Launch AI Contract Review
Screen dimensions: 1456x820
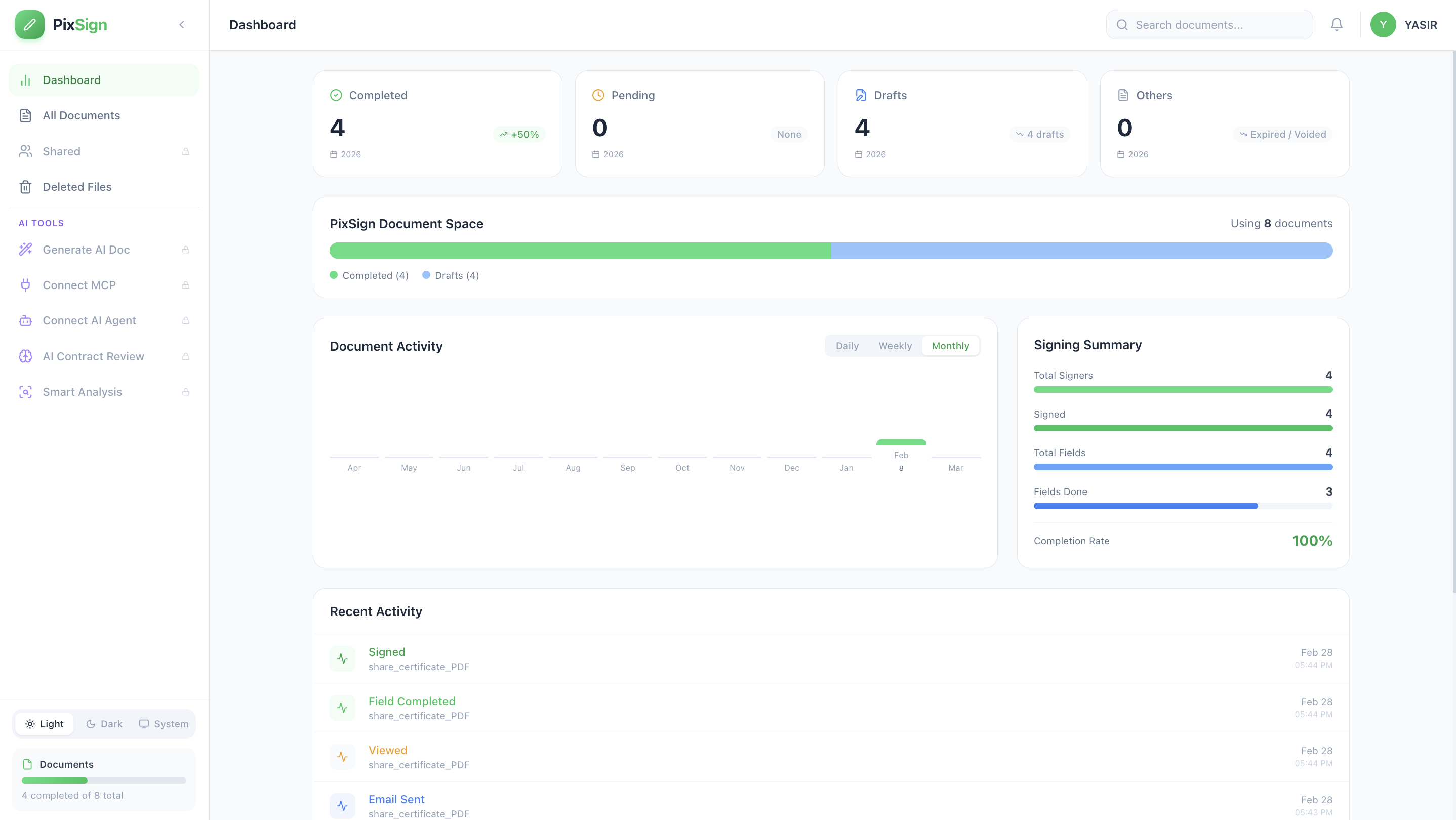[93, 356]
